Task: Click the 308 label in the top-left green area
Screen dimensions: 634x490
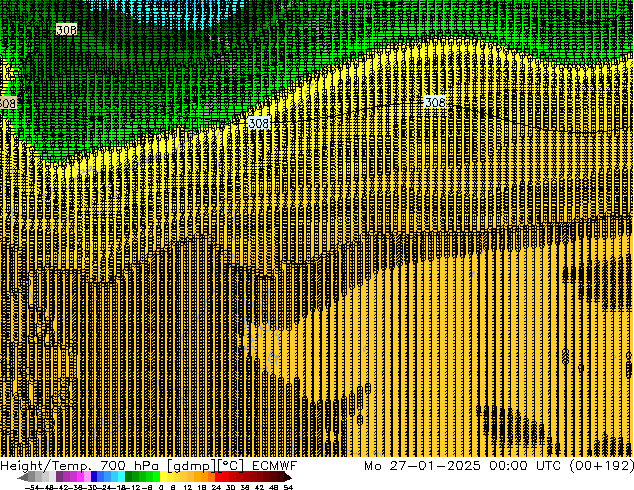Action: [66, 30]
